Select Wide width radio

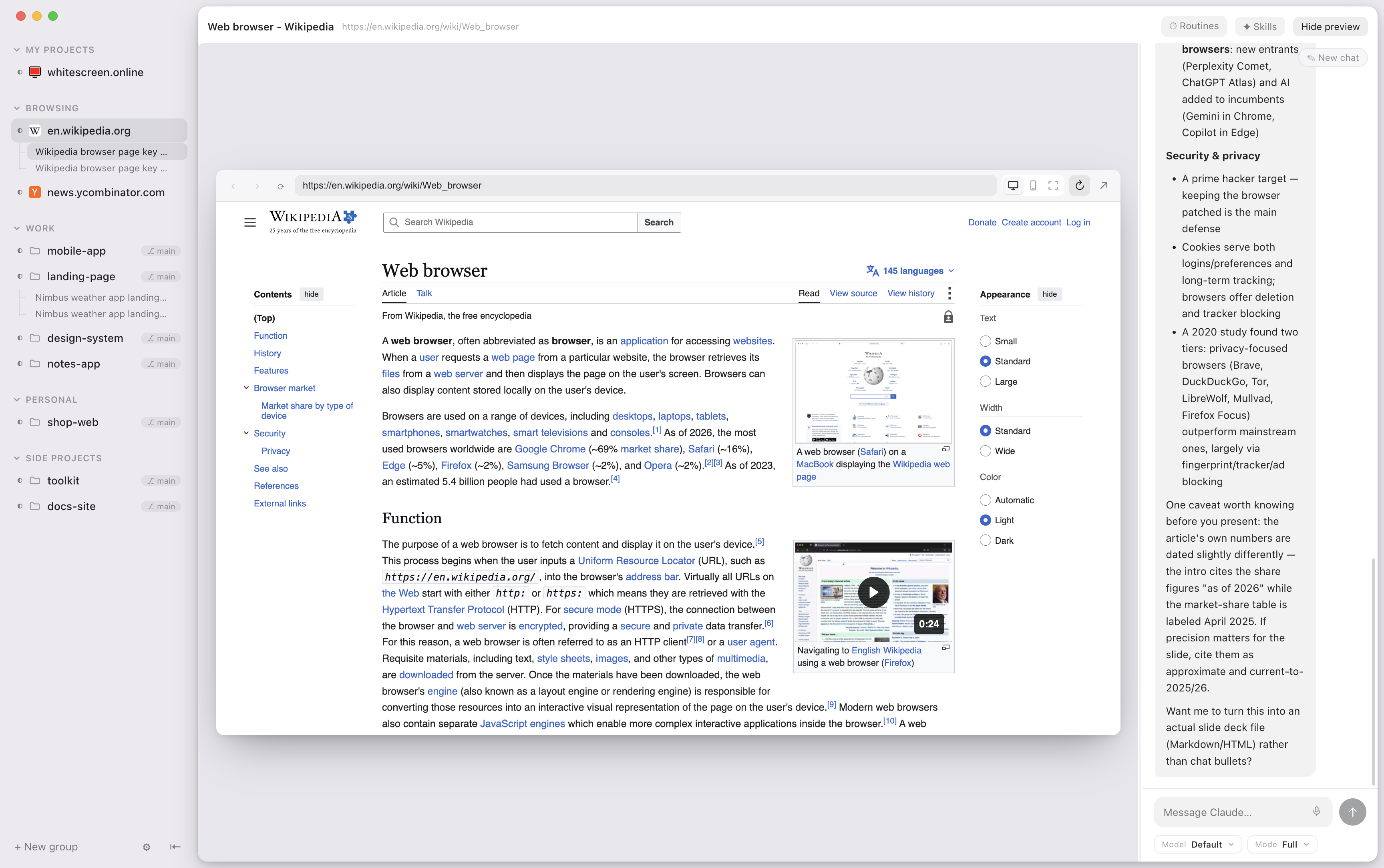[x=985, y=451]
